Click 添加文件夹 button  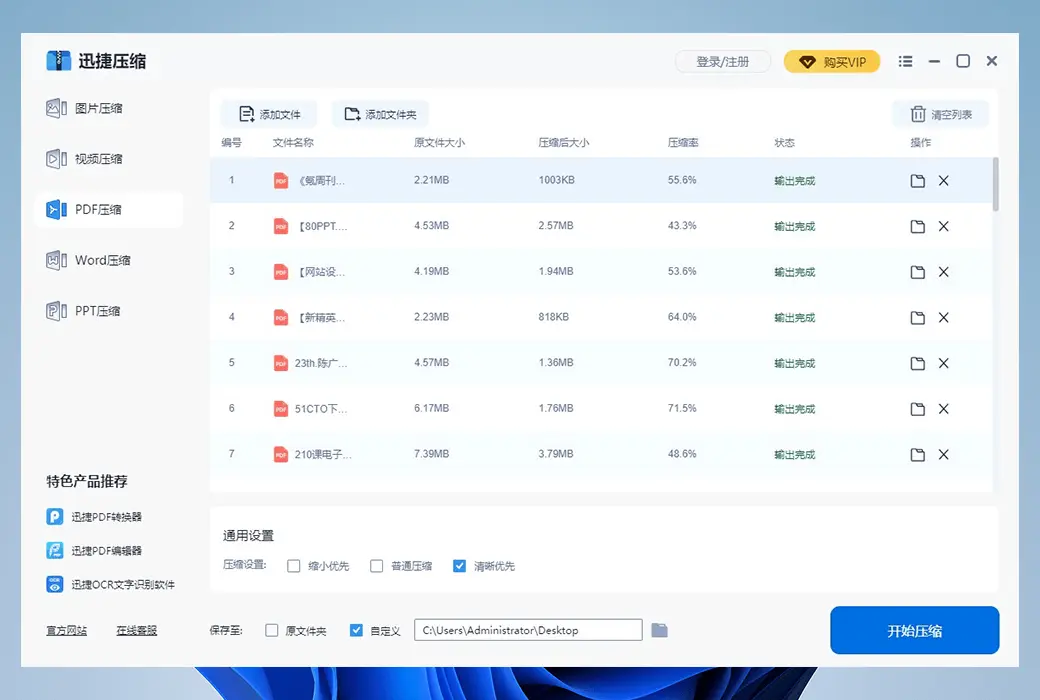click(x=380, y=114)
